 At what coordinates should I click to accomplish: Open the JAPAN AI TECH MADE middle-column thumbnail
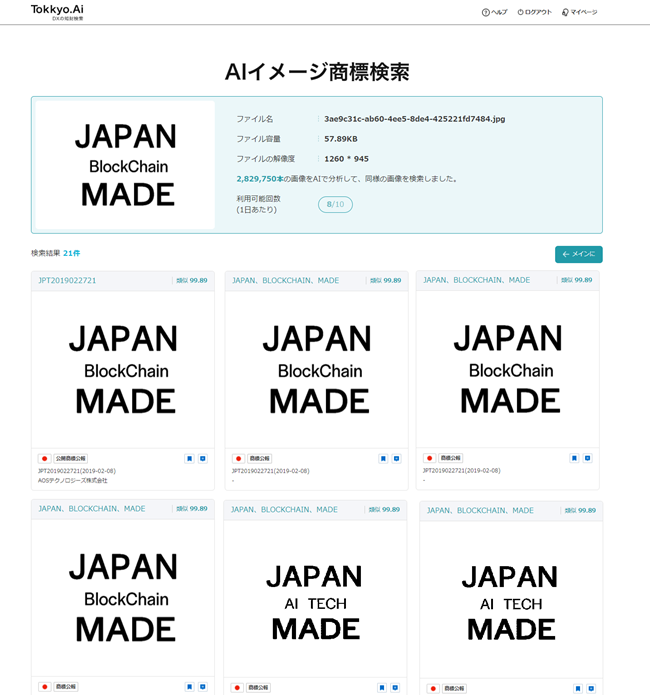point(315,602)
